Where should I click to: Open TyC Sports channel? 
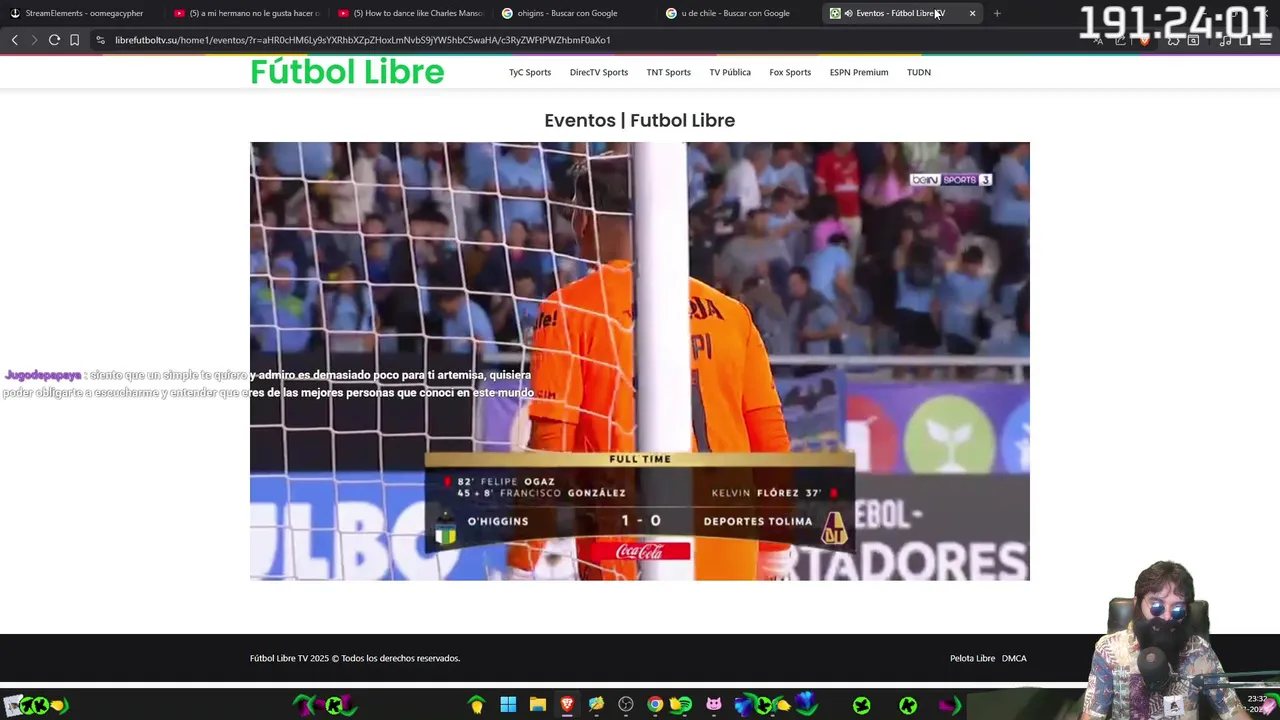click(x=530, y=72)
